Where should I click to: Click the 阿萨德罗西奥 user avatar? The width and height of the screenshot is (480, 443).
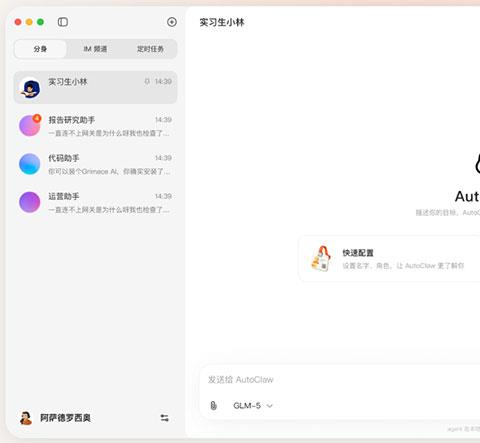pyautogui.click(x=26, y=418)
